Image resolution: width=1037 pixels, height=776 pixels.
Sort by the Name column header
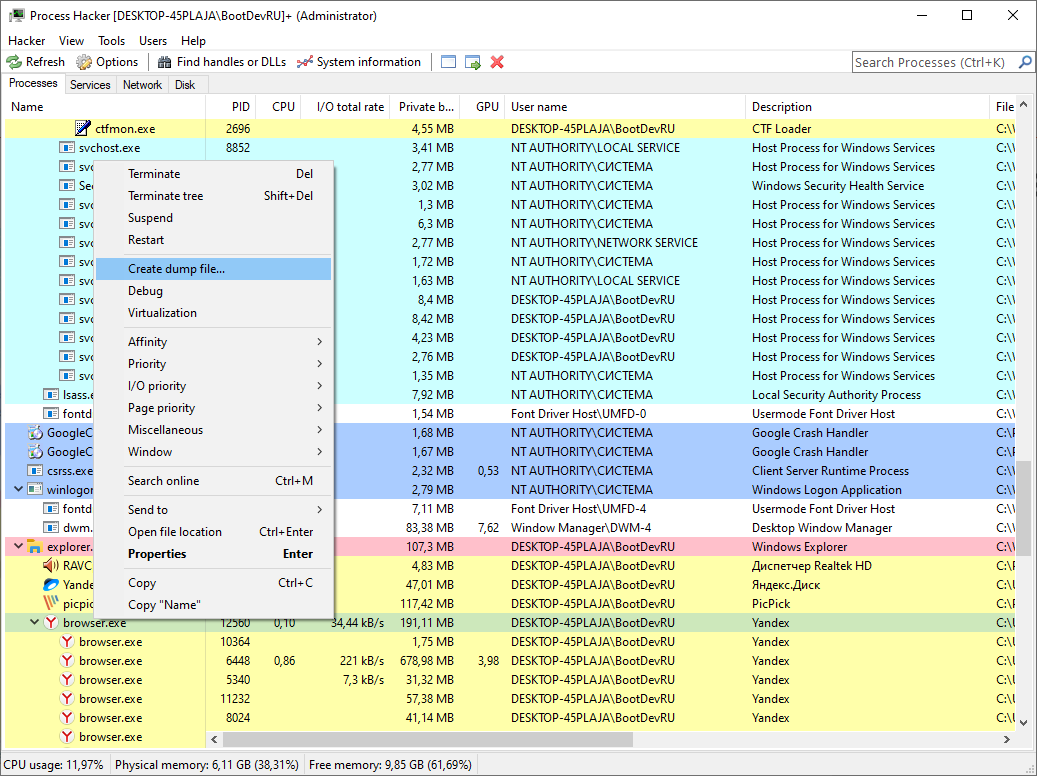[x=106, y=107]
